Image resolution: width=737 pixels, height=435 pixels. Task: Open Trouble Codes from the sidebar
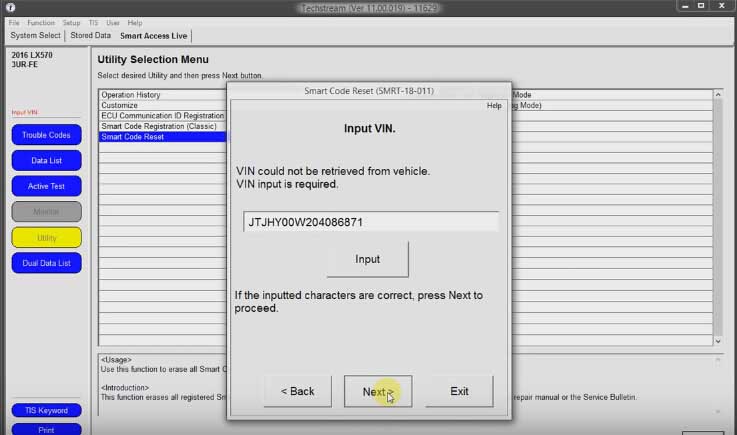click(x=46, y=135)
